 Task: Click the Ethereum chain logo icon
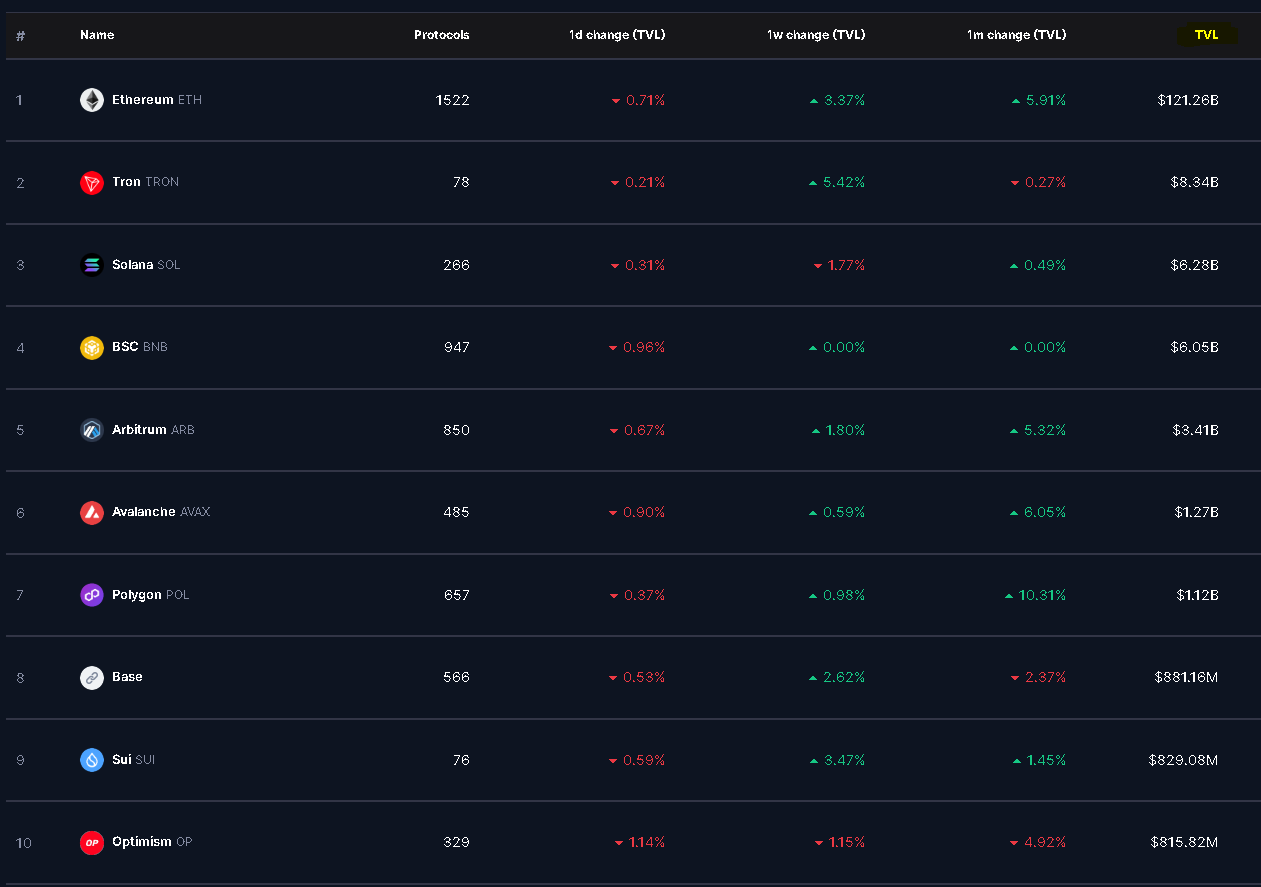pyautogui.click(x=92, y=100)
